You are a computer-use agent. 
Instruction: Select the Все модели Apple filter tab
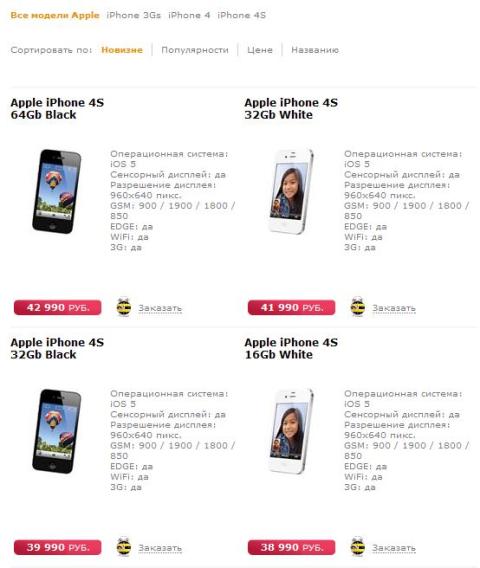[x=55, y=15]
